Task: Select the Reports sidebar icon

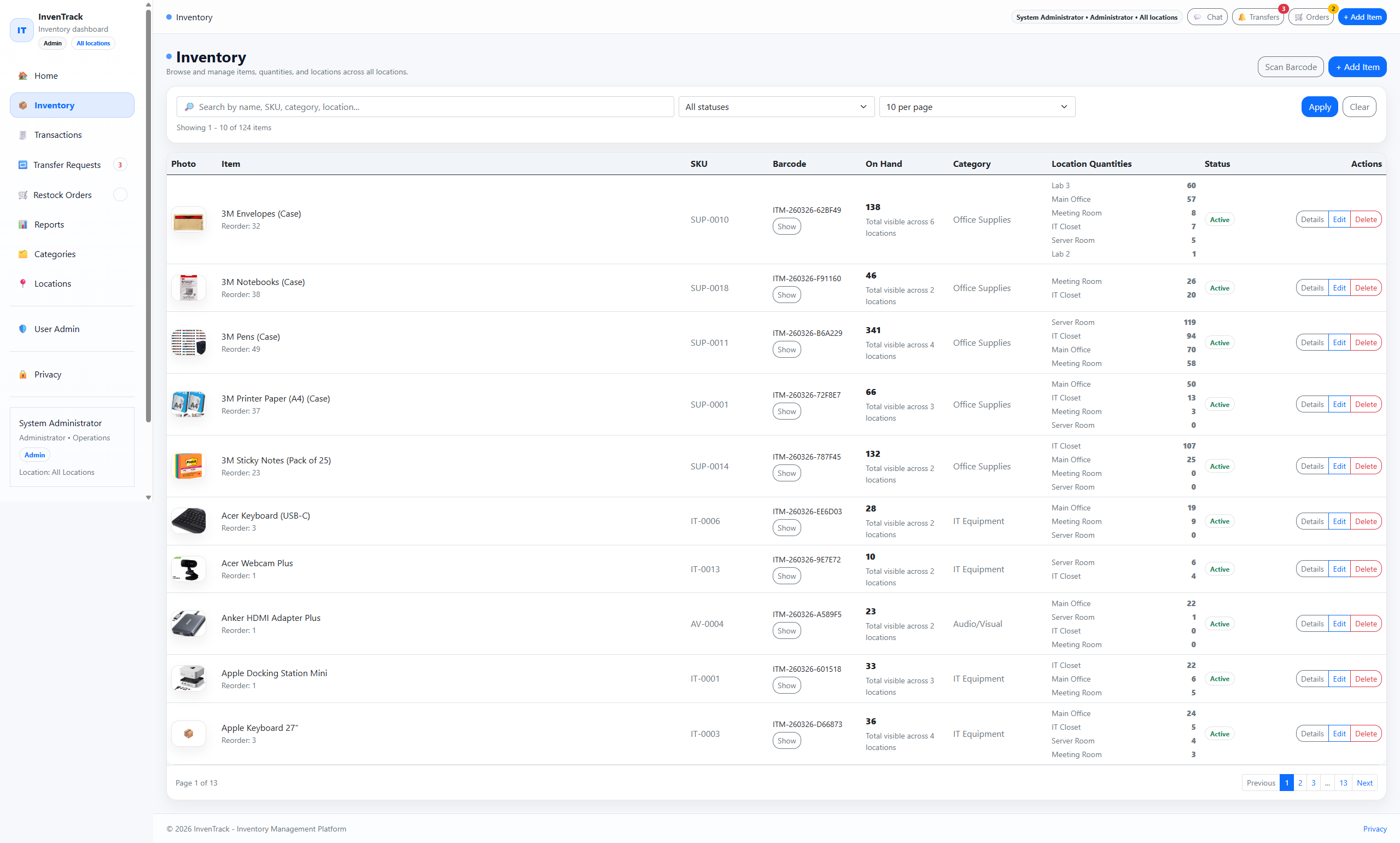Action: pyautogui.click(x=23, y=224)
